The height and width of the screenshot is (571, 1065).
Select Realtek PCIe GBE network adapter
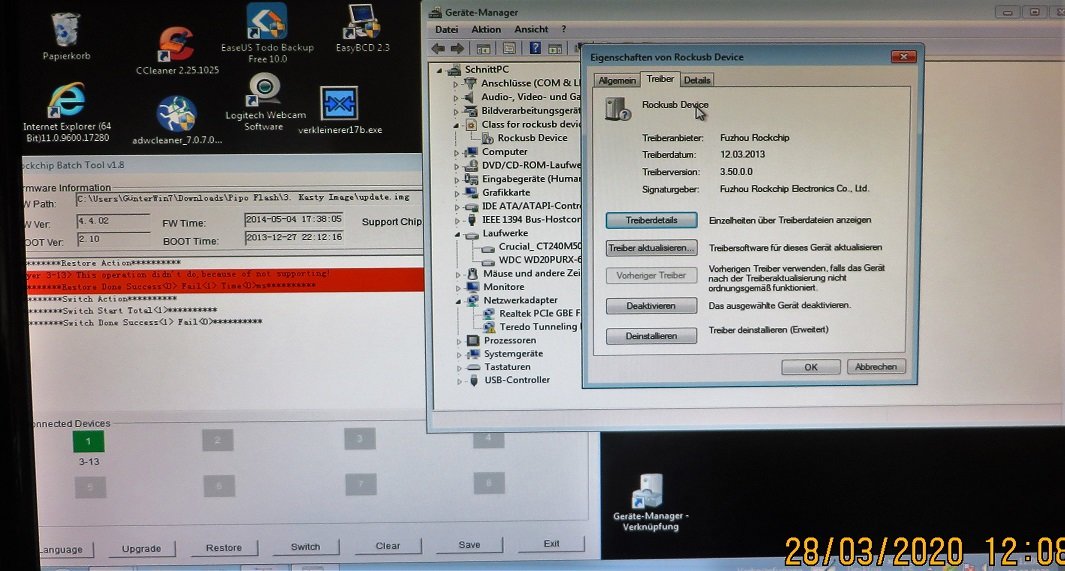point(531,313)
